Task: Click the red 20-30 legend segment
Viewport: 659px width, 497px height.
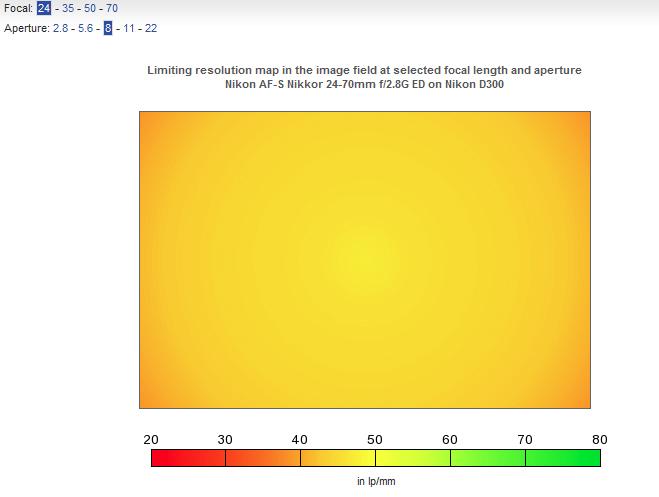Action: (x=188, y=458)
